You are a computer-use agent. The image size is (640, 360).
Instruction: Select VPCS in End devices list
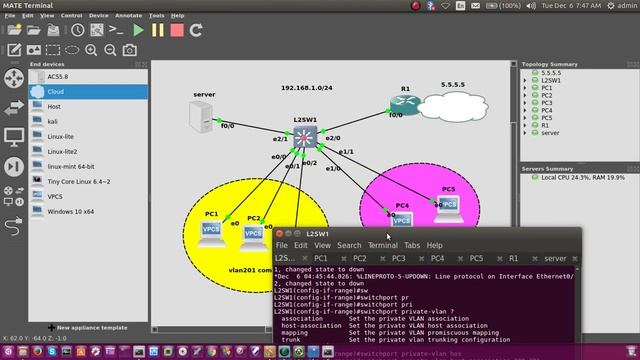click(88, 197)
